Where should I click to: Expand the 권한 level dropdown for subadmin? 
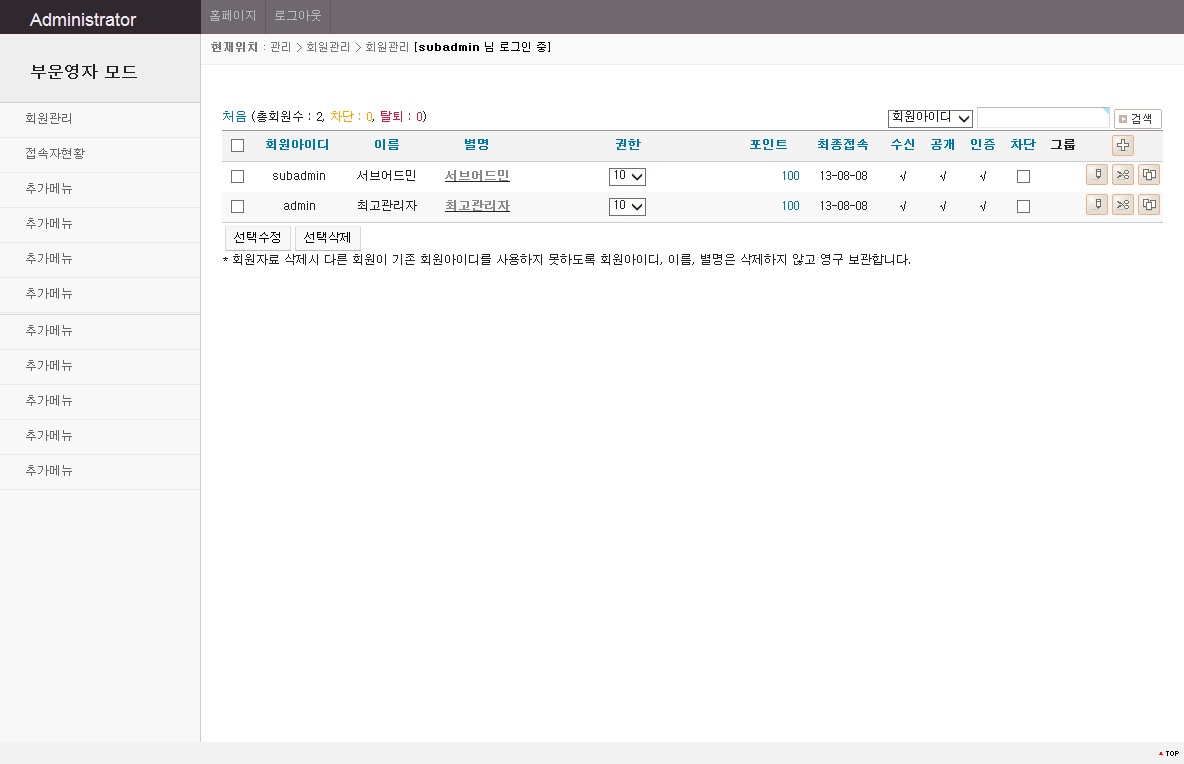pyautogui.click(x=627, y=176)
